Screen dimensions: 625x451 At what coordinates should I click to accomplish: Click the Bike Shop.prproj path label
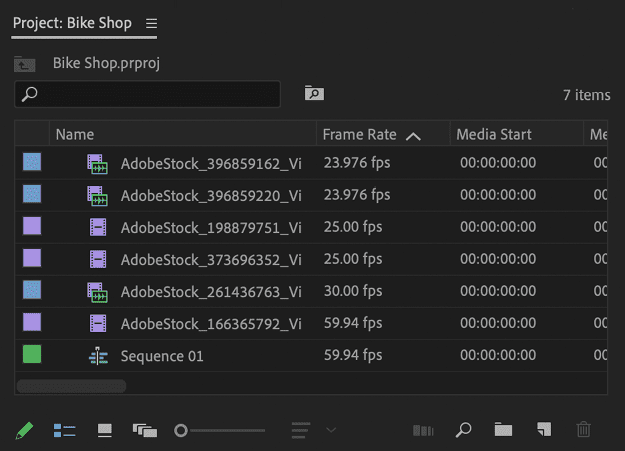(106, 63)
